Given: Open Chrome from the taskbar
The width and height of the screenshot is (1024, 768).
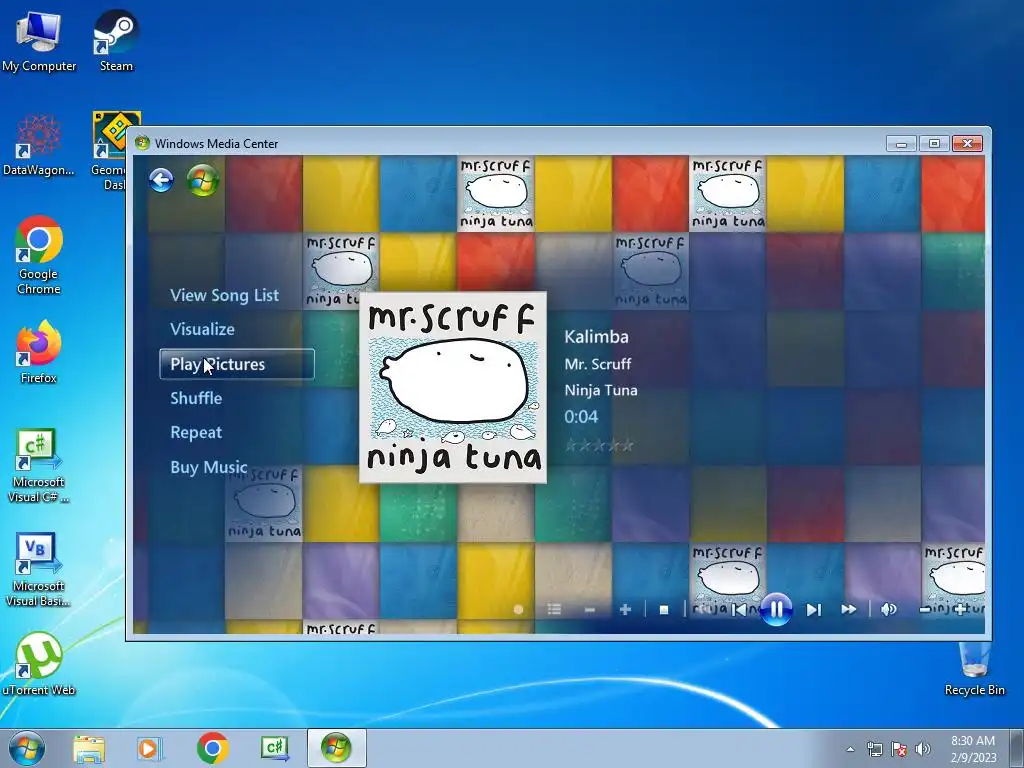Looking at the screenshot, I should pos(212,749).
